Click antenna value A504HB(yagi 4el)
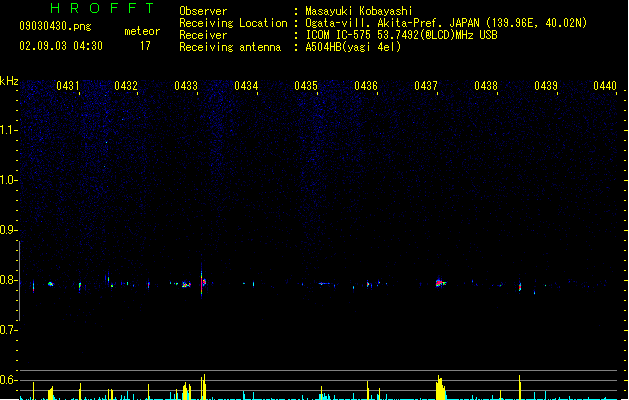 click(x=353, y=47)
